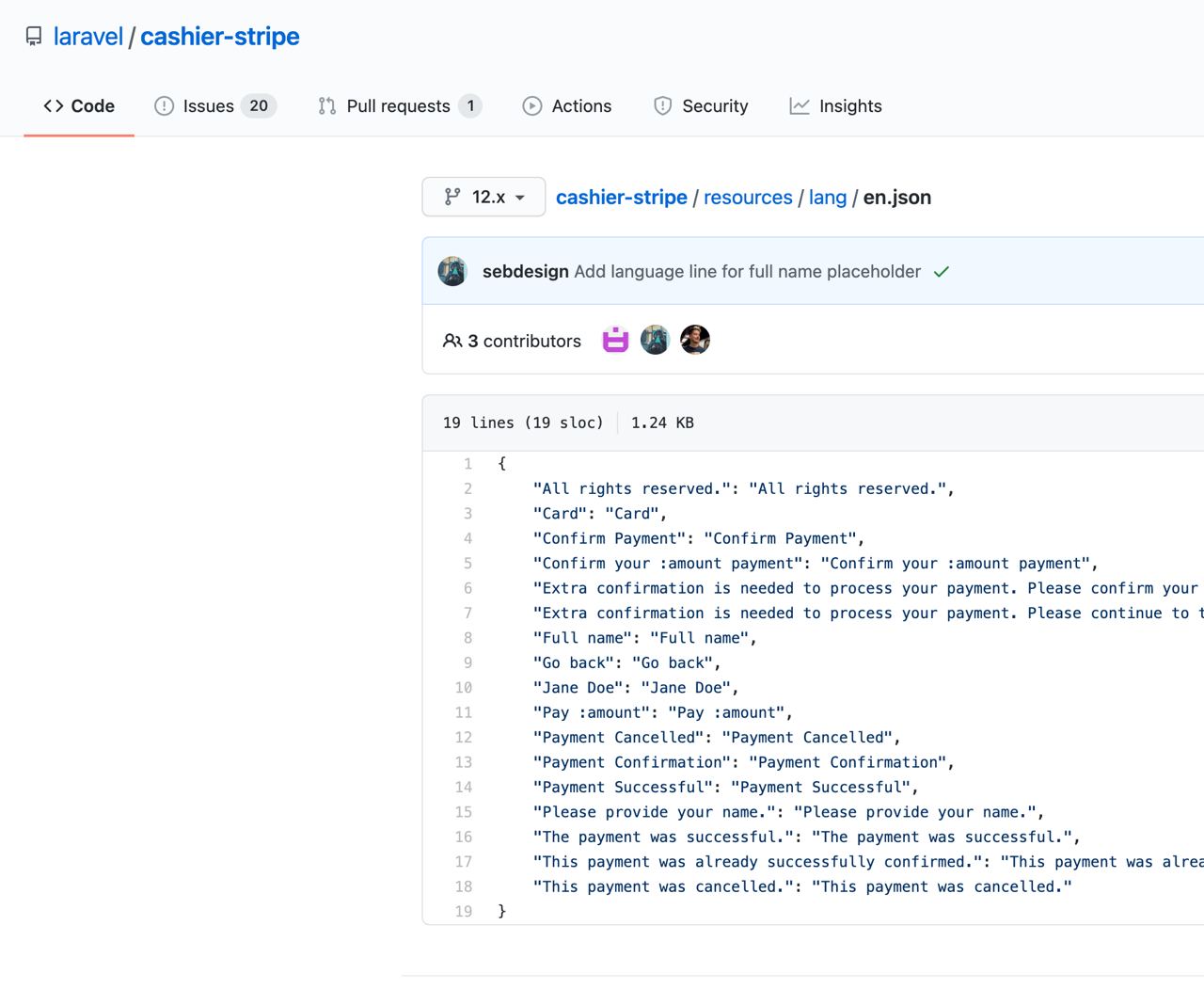Click the Issues circle icon
This screenshot has width=1204, height=989.
click(164, 106)
